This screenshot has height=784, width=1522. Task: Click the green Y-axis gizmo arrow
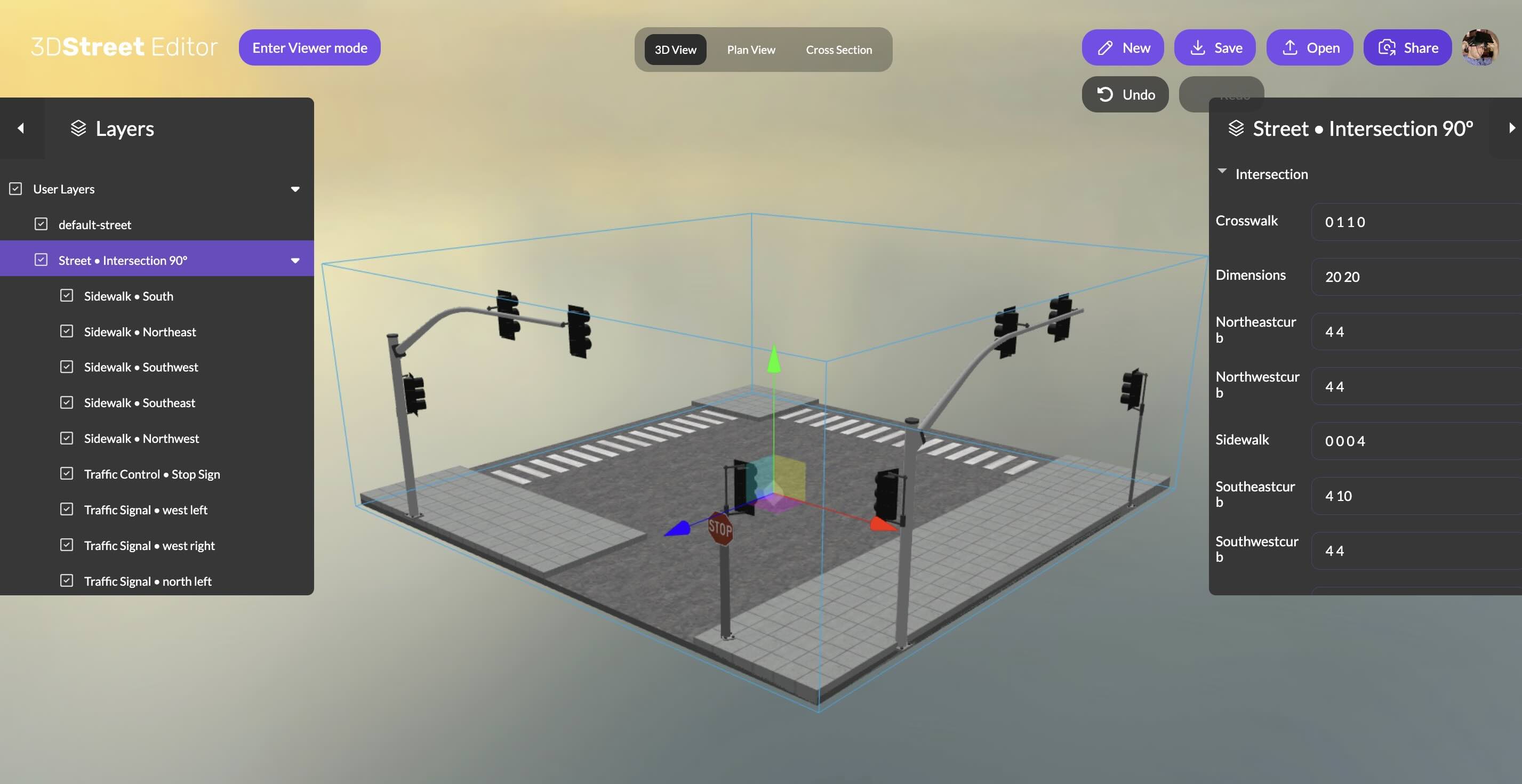(773, 360)
